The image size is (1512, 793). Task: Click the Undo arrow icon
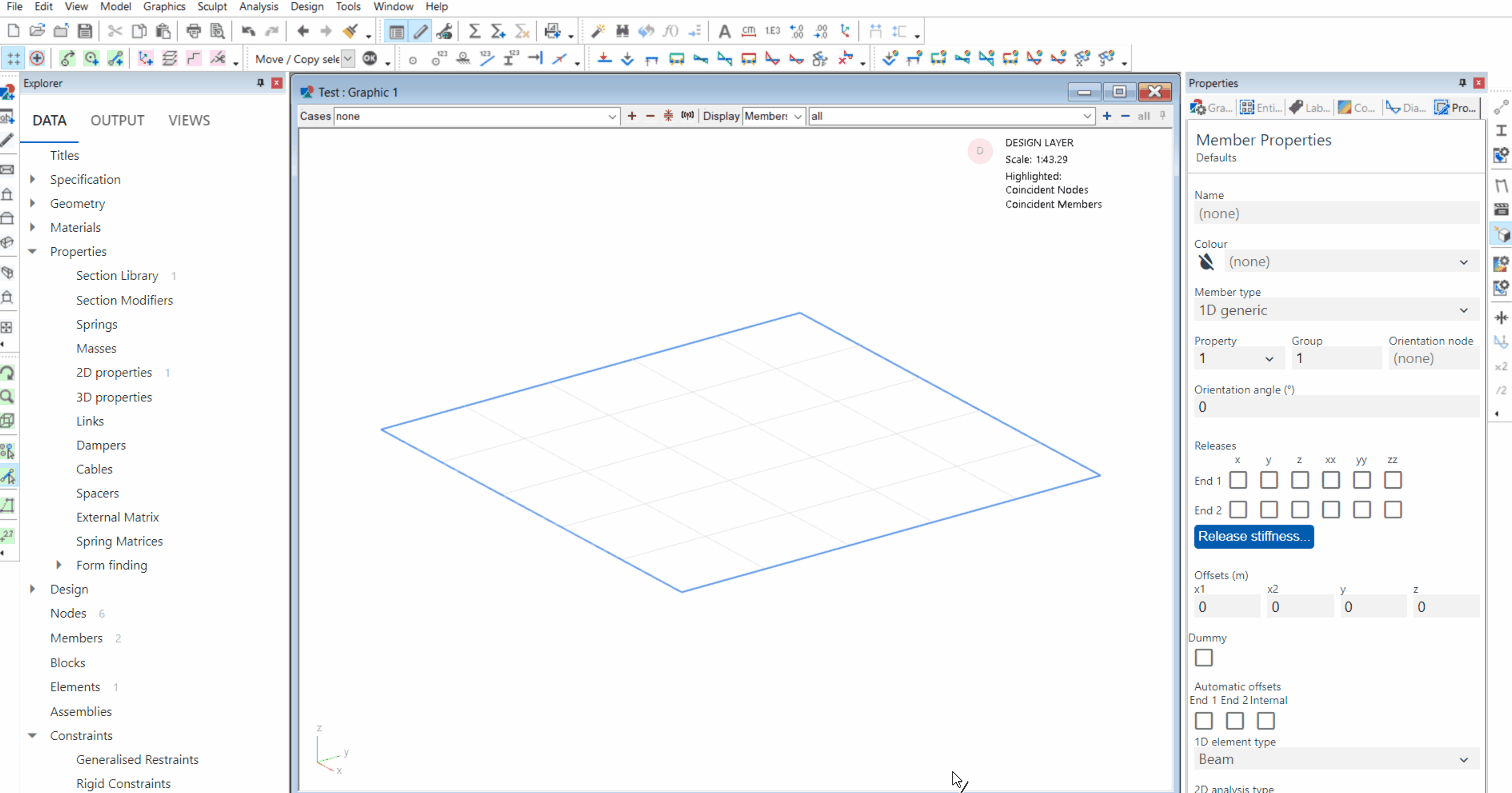[x=248, y=31]
